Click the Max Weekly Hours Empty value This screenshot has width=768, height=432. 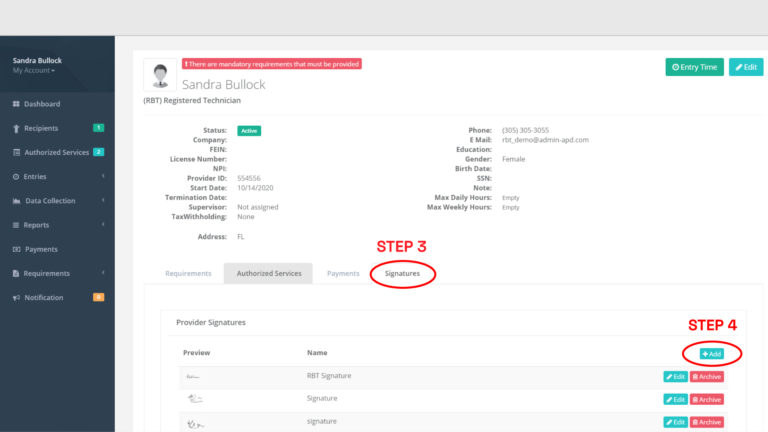tap(510, 208)
